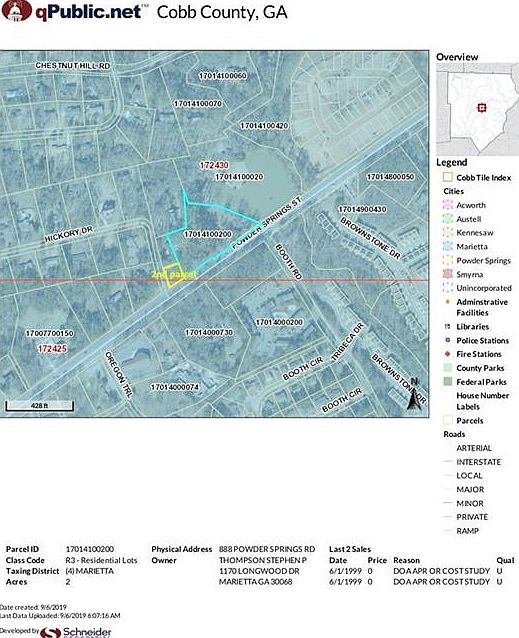Screen dimensions: 519x638
Task: Click the Administrative Facilities legend dot
Action: [447, 302]
